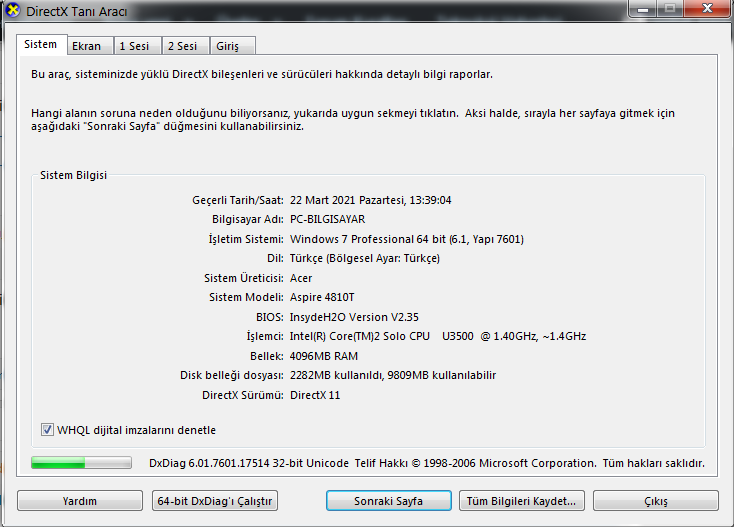Image resolution: width=734 pixels, height=527 pixels.
Task: Toggle WHQL dijital imzalarını denetle checkbox
Action: coord(47,430)
